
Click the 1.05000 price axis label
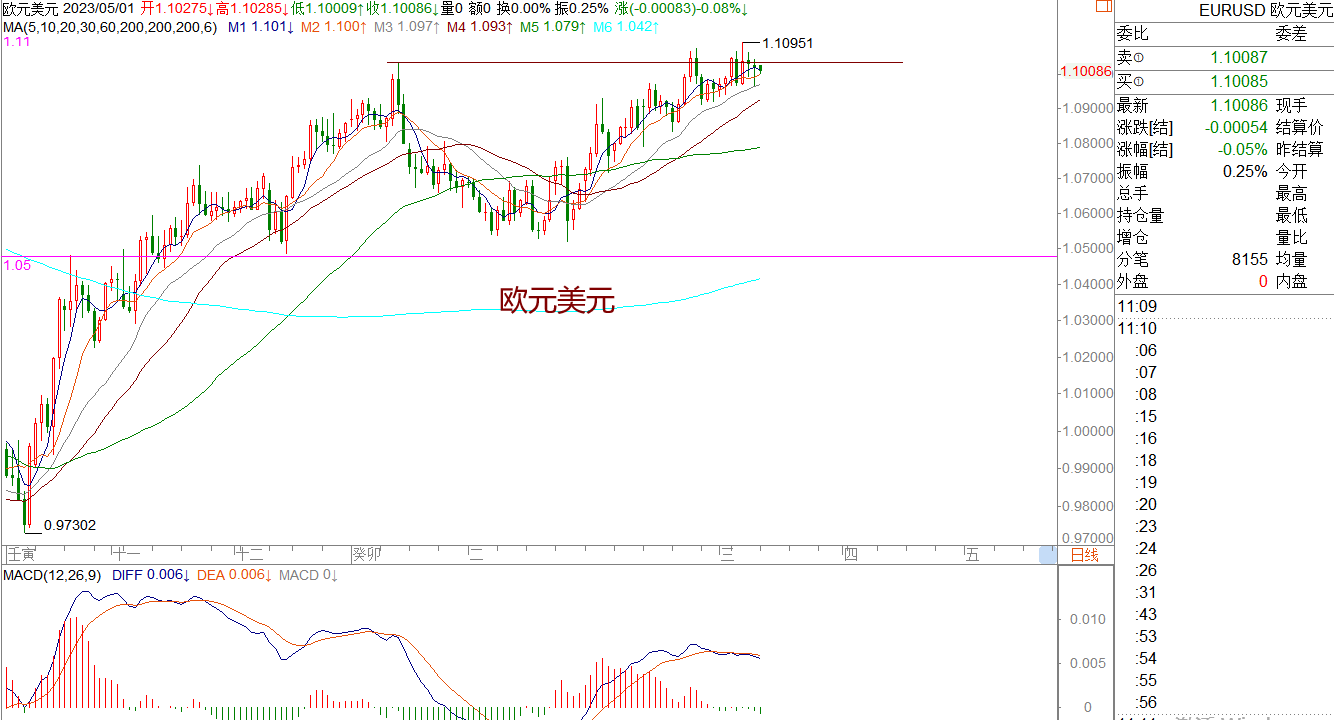[1087, 248]
